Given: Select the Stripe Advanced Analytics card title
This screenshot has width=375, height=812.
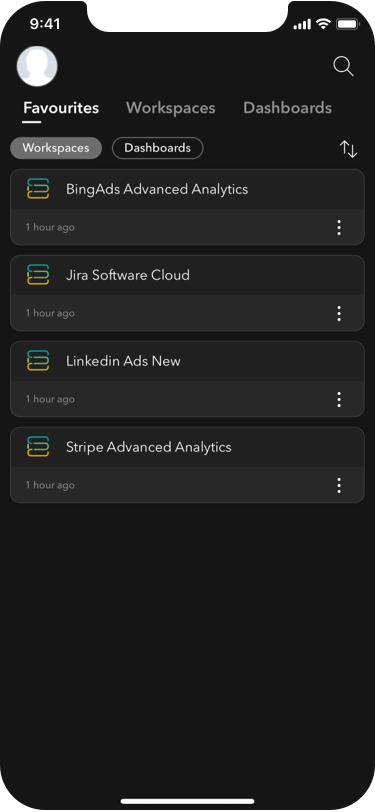Looking at the screenshot, I should point(149,447).
